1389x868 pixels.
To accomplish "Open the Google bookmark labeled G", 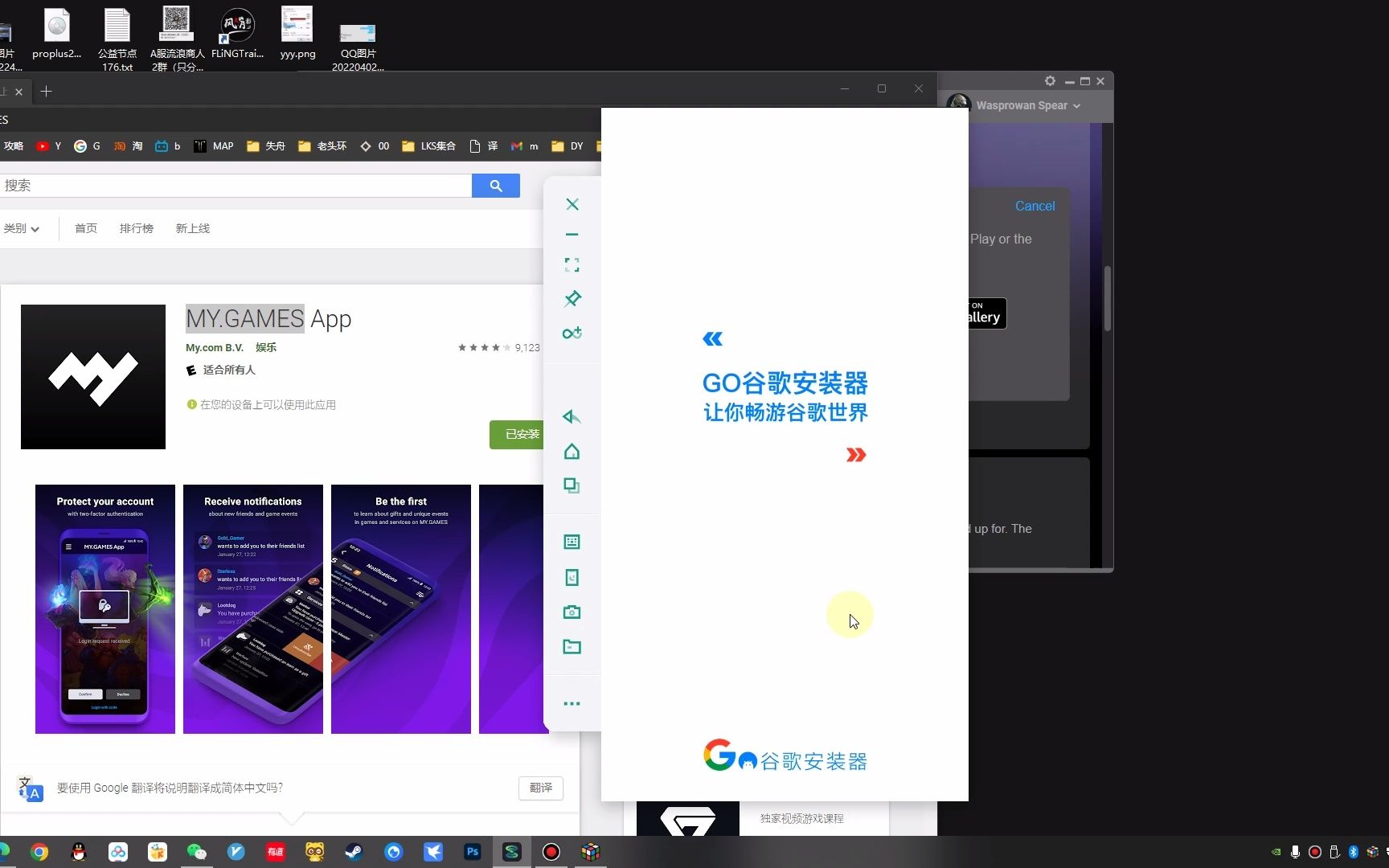I will (88, 146).
